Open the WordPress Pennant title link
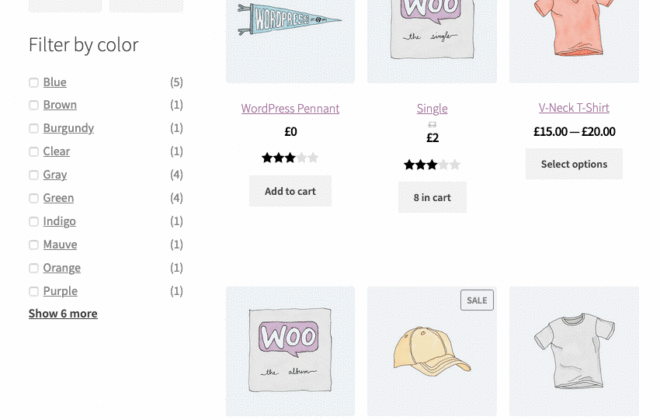This screenshot has width=660, height=420. (290, 109)
